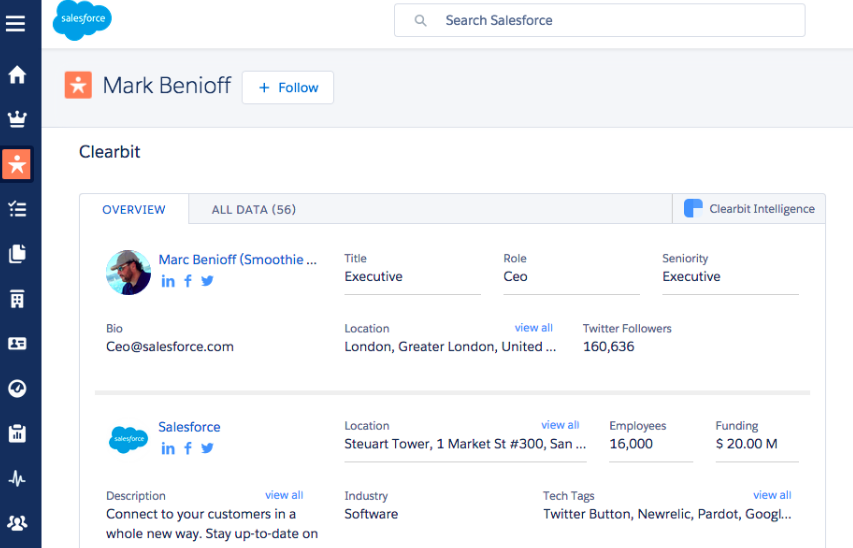Image resolution: width=853 pixels, height=548 pixels.
Task: Open the Marc Benioff (Smoothie ... link
Action: tap(237, 260)
